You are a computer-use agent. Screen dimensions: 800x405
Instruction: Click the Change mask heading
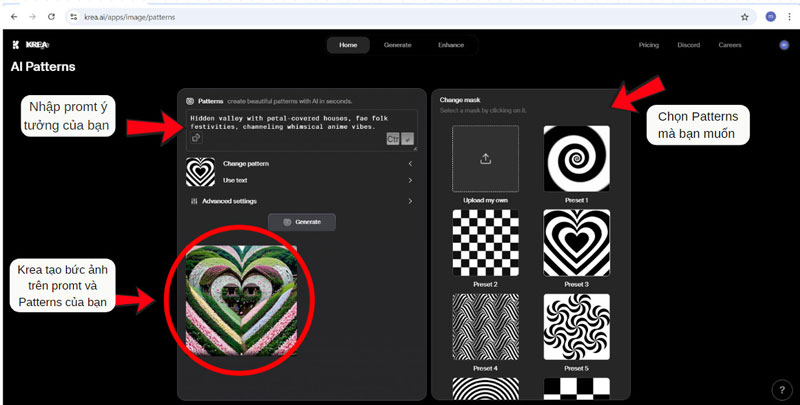click(460, 100)
